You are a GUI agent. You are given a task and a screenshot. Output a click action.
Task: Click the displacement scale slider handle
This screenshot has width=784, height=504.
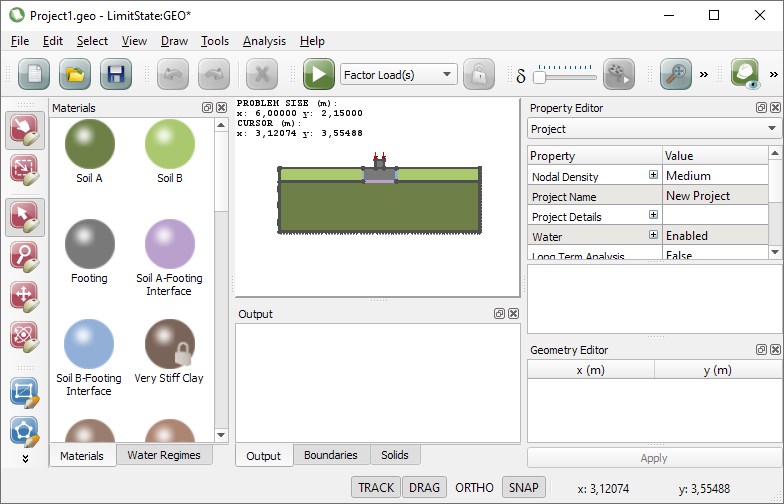[x=540, y=76]
